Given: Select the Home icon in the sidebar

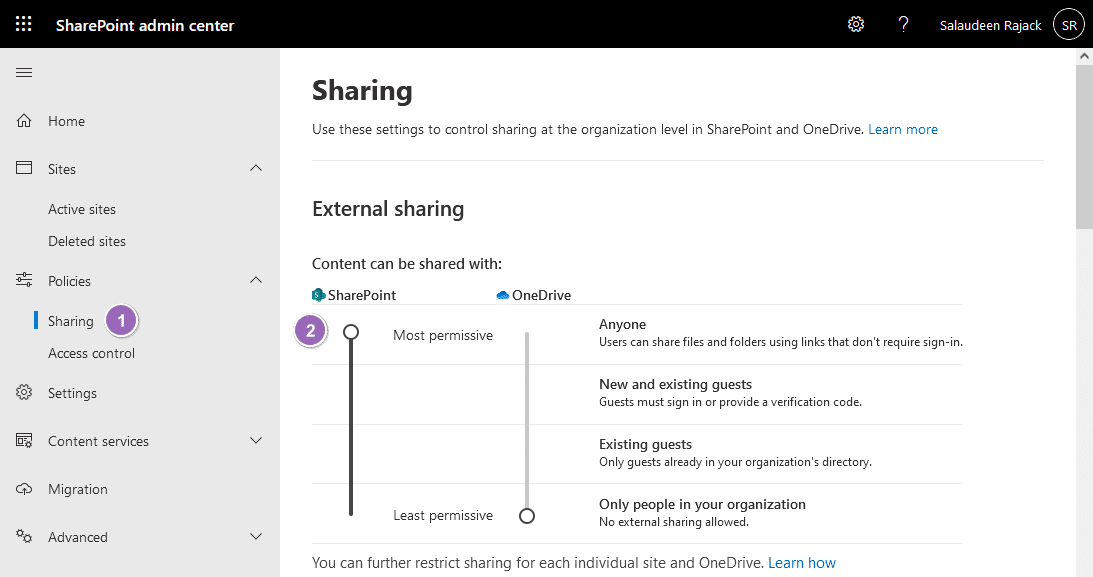Looking at the screenshot, I should click(x=24, y=120).
